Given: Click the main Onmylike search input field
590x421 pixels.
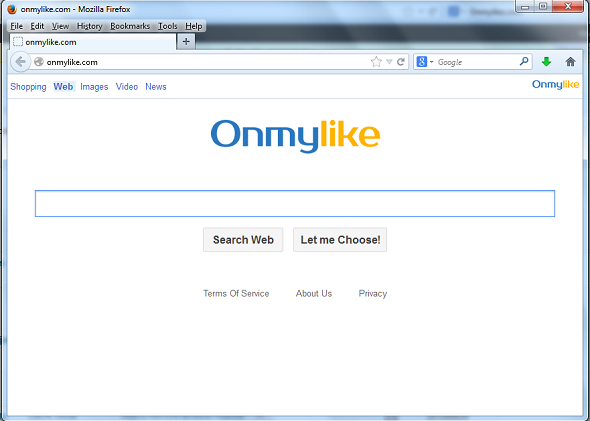Looking at the screenshot, I should pyautogui.click(x=295, y=204).
